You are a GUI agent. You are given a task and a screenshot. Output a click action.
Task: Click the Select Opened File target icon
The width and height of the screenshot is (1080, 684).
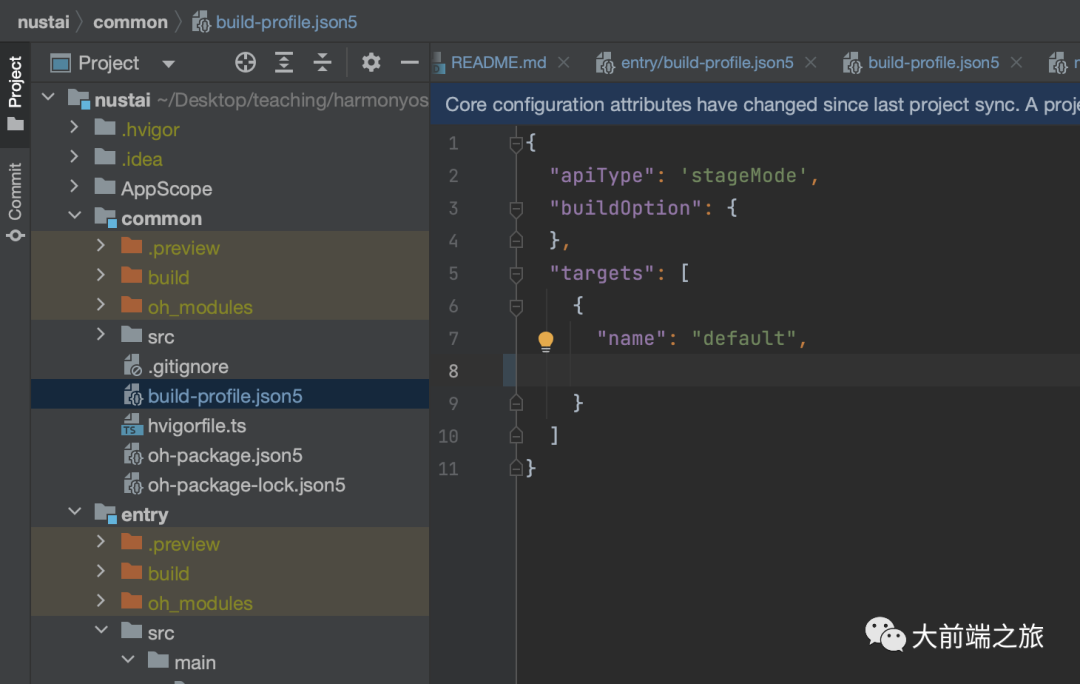245,63
